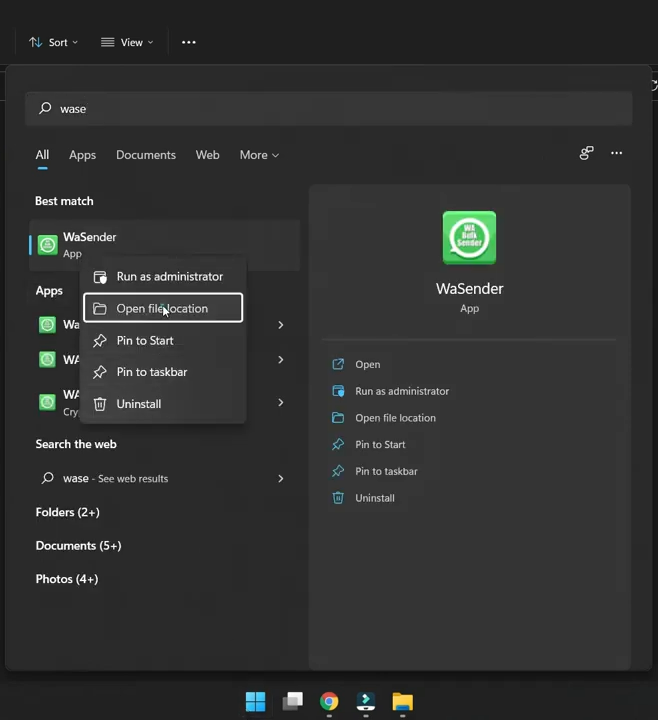Screen dimensions: 658x720
Task: Select Open file location in context menu
Action: (162, 308)
